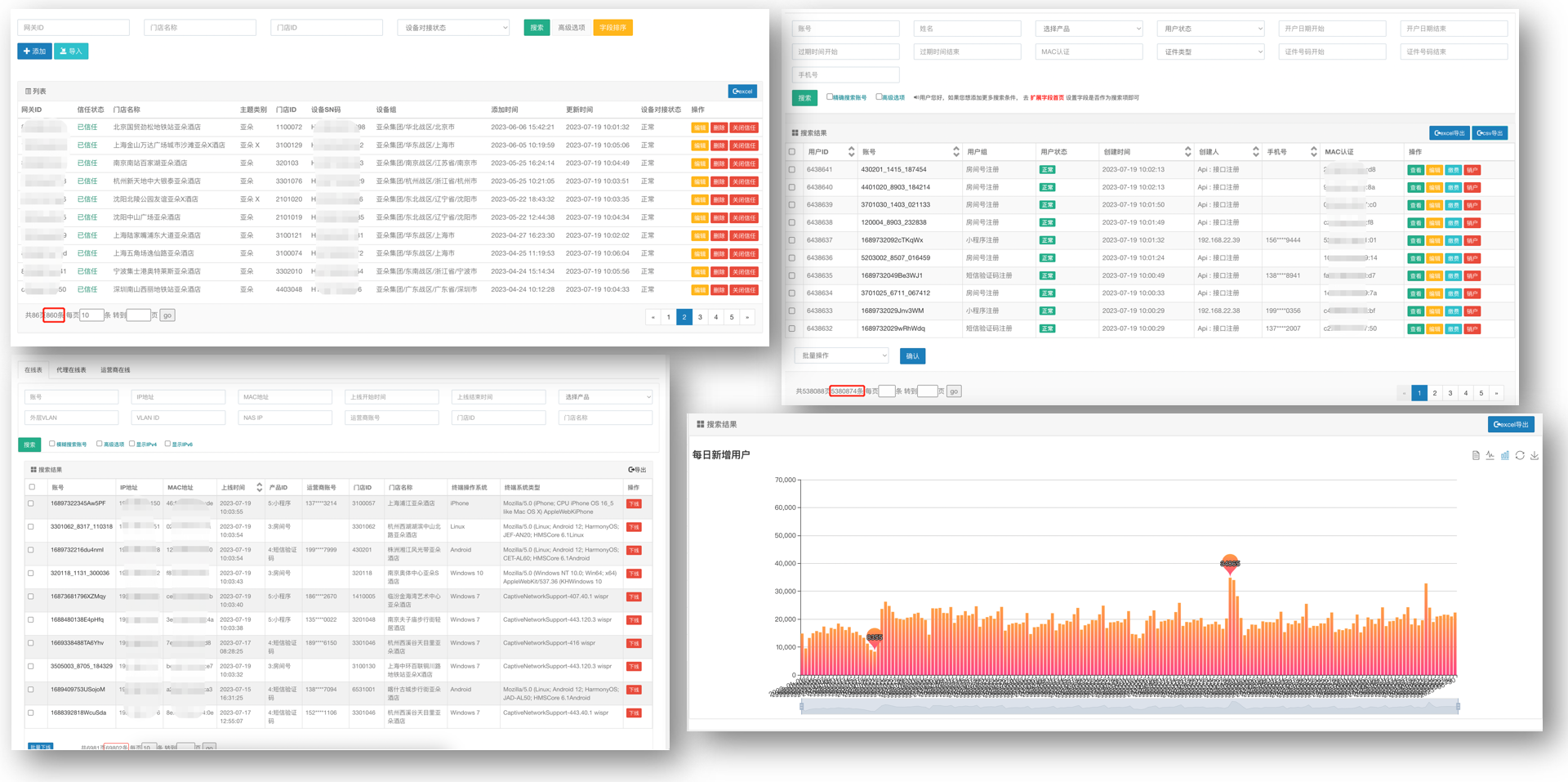This screenshot has height=782, width=1568.
Task: Click red 销户 icon for user 6438639
Action: click(x=1472, y=205)
